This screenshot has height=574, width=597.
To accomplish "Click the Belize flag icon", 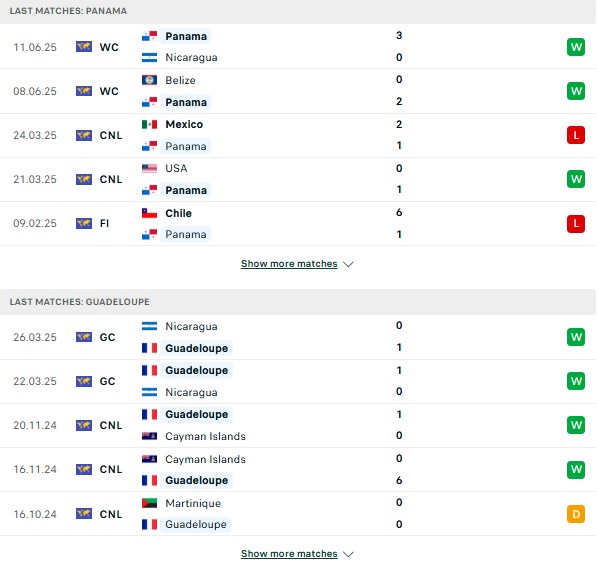I will tap(149, 80).
